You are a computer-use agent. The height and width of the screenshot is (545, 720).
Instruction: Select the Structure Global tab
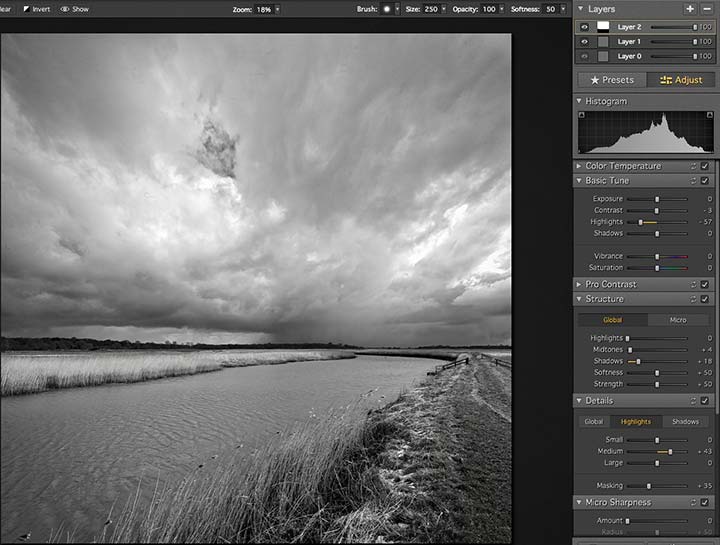pos(613,320)
